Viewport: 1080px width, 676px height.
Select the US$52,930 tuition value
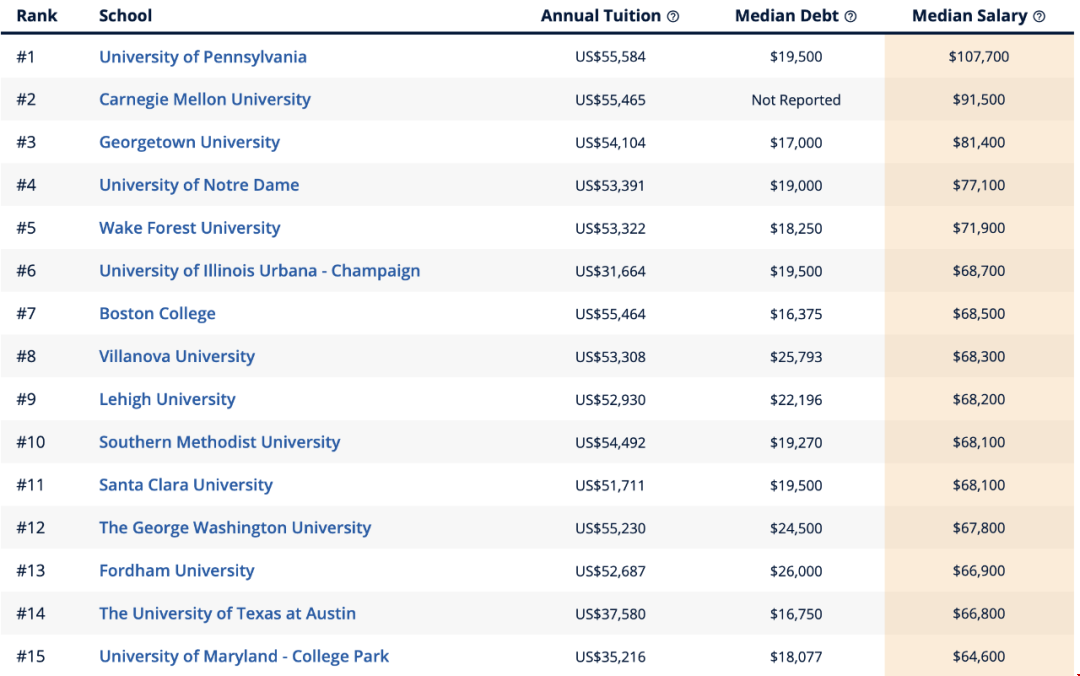pos(610,400)
